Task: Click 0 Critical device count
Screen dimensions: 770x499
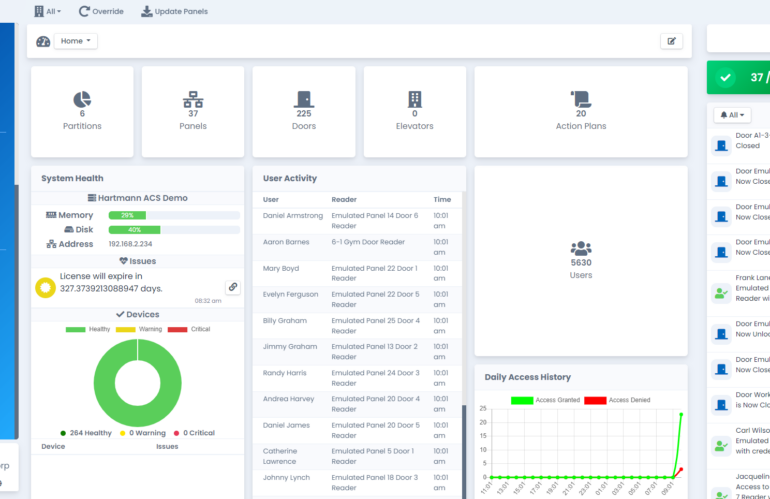Action: [194, 433]
